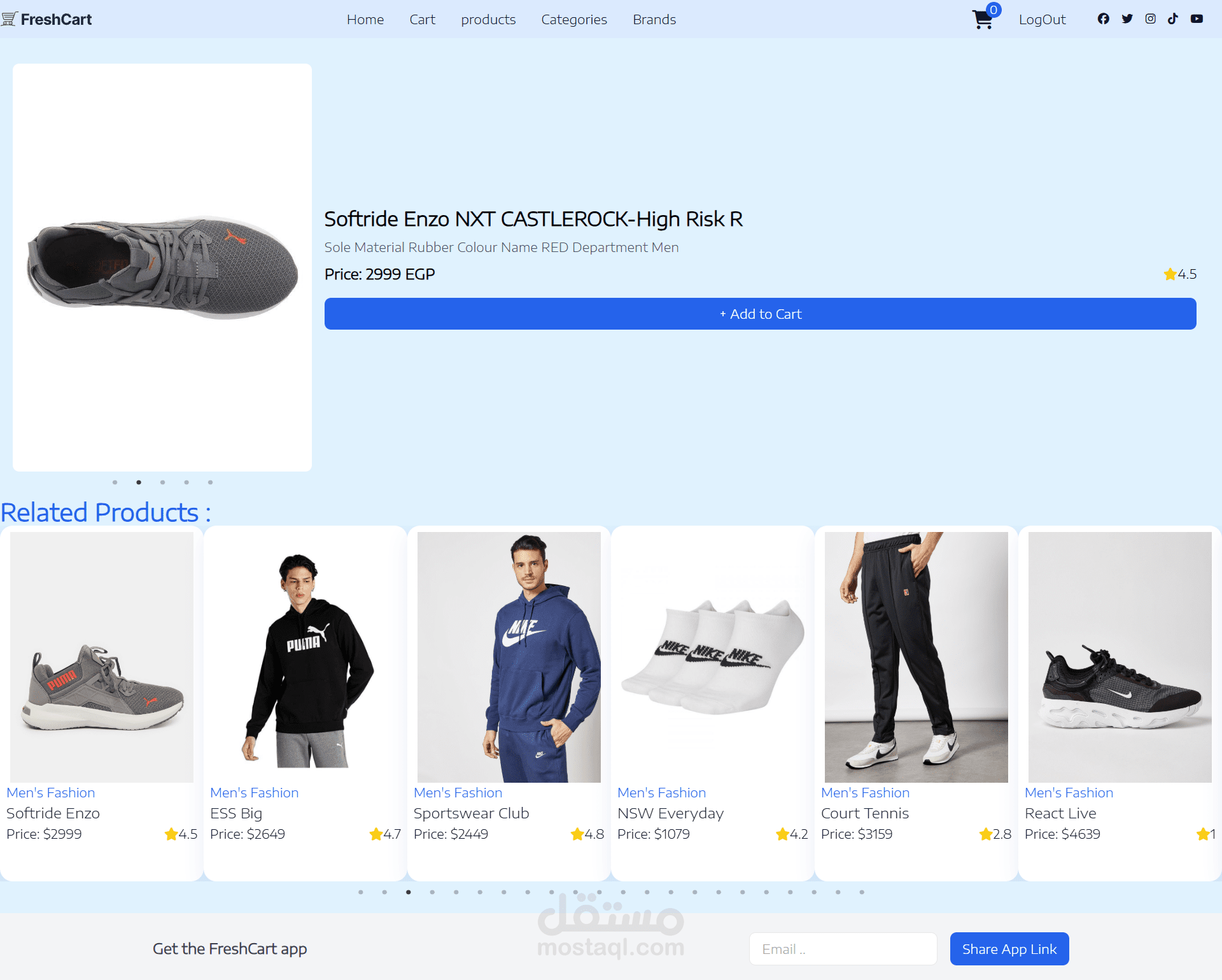Go to the Home menu item
Image resolution: width=1222 pixels, height=980 pixels.
click(365, 20)
